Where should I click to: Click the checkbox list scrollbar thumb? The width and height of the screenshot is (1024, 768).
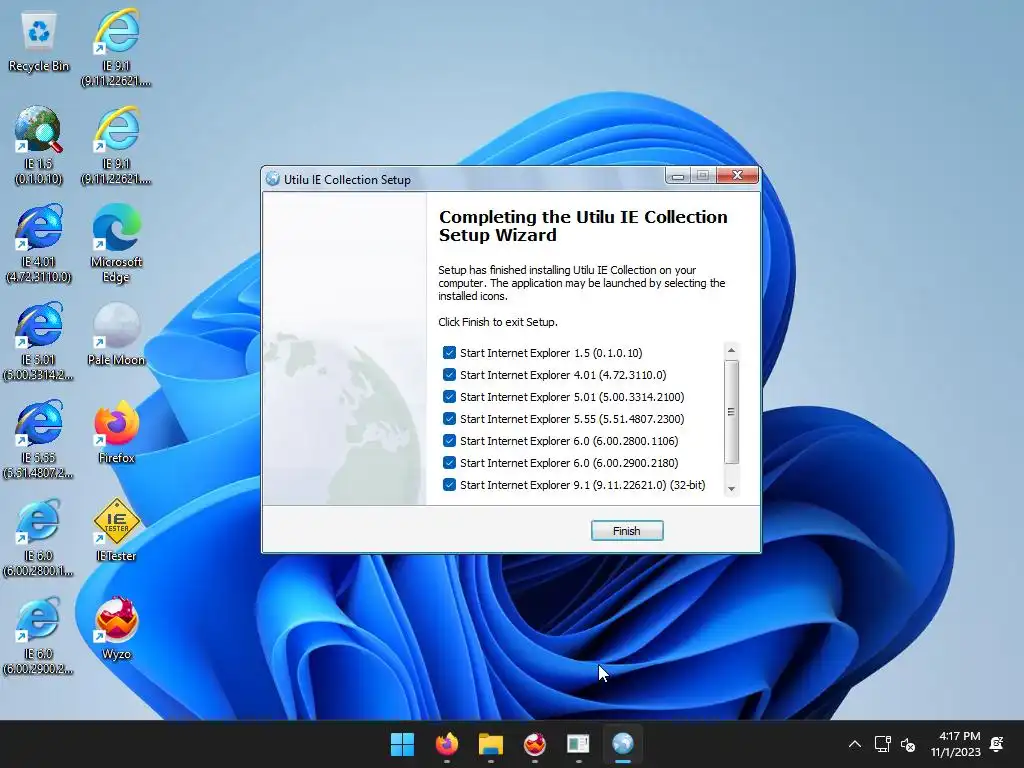point(731,412)
